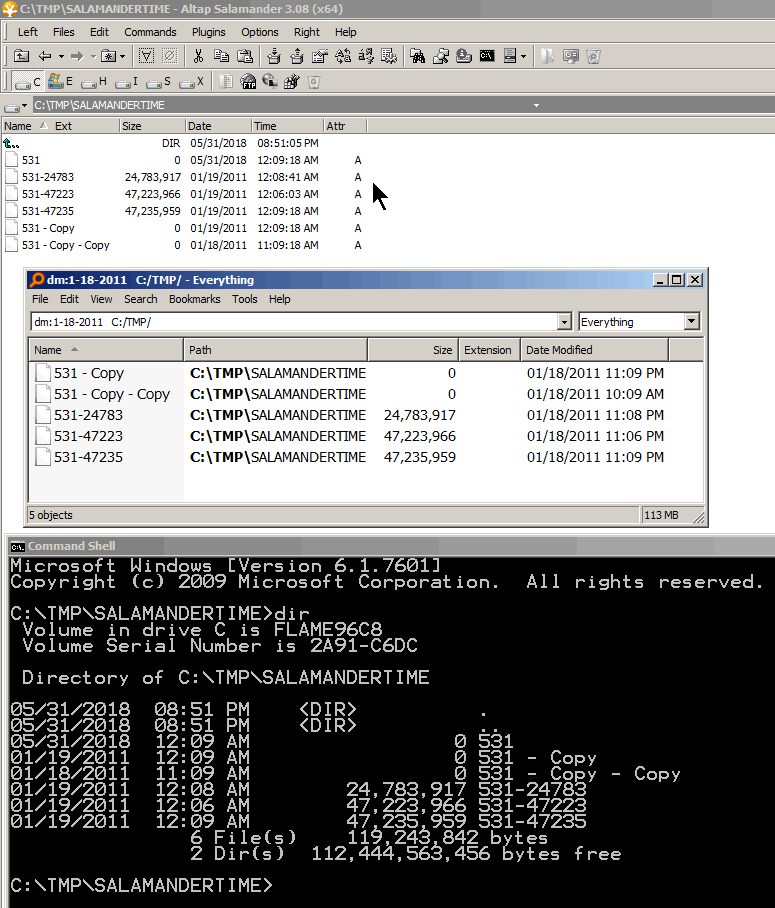
Task: Open the Plugins menu in Salamander
Action: pos(209,32)
